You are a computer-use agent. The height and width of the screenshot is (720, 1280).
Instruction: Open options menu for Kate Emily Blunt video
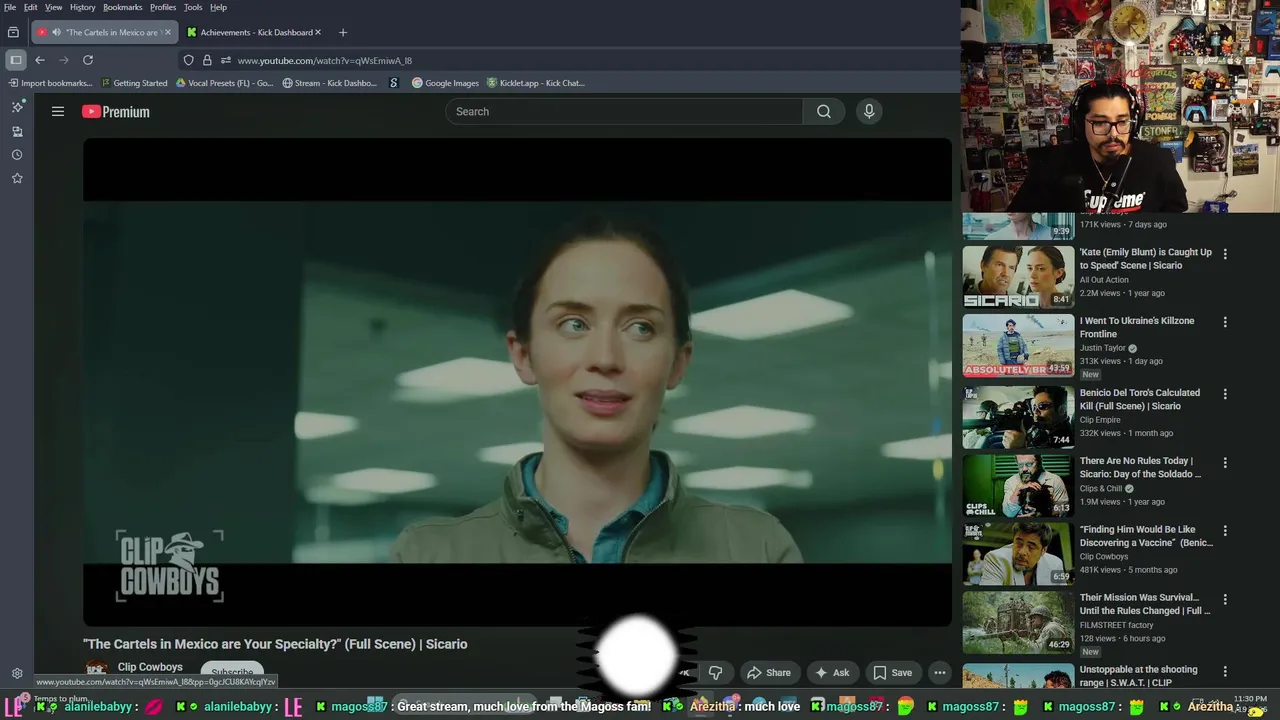click(x=1225, y=254)
